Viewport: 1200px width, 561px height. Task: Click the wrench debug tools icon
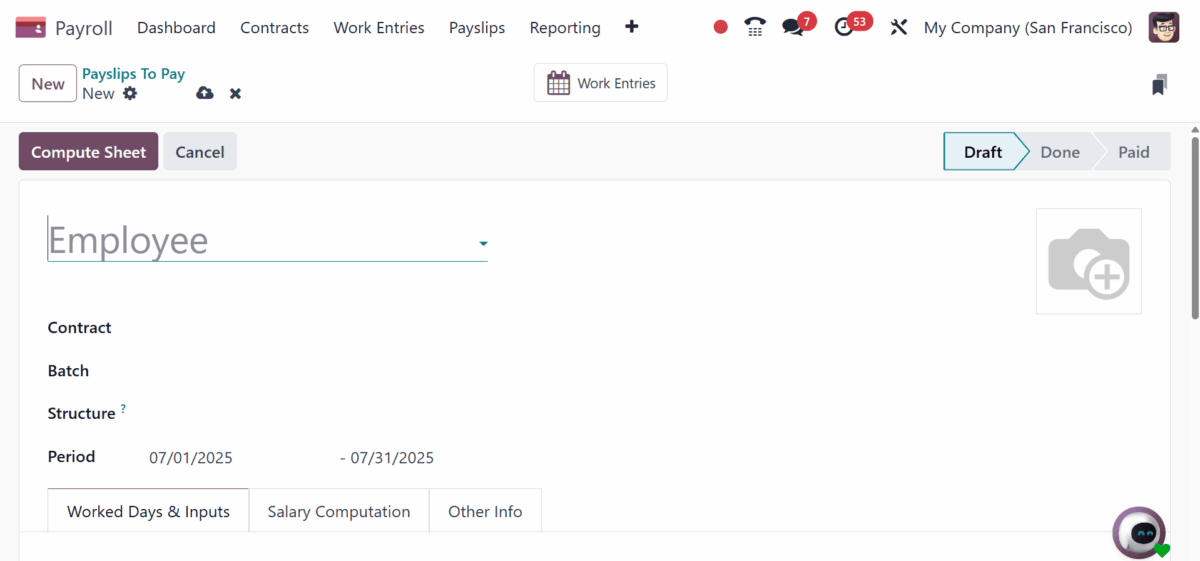[x=899, y=27]
